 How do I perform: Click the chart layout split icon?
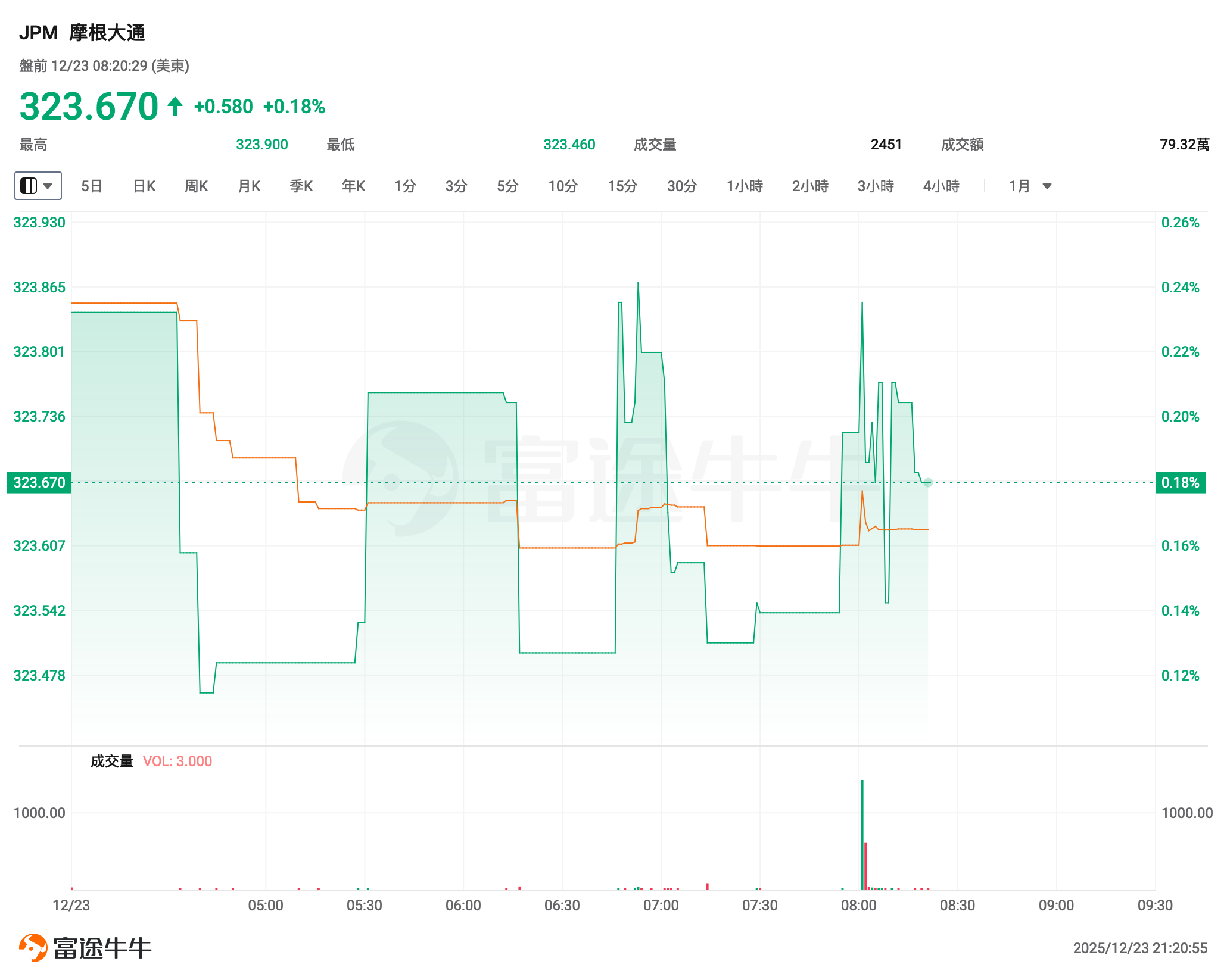[29, 186]
